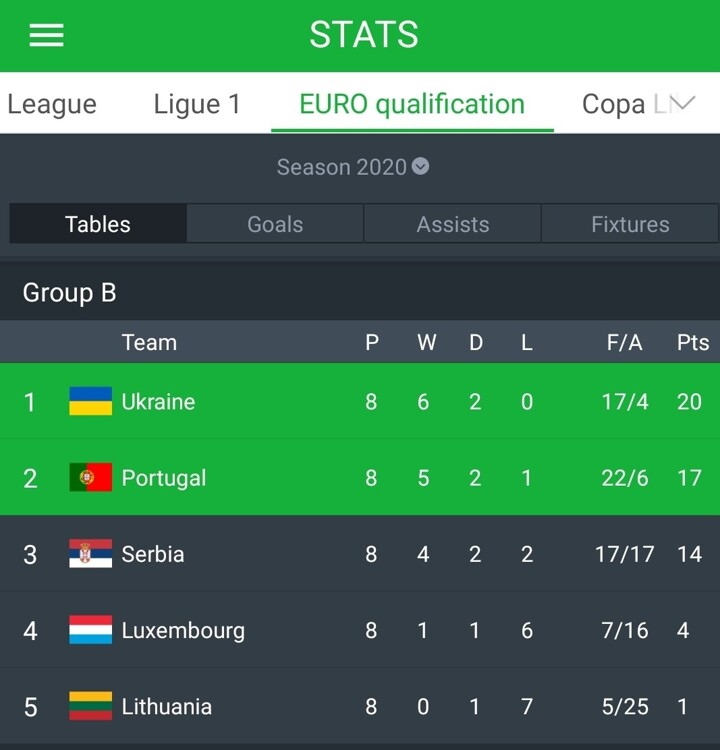Tap the Ukraine flag icon

[90, 401]
